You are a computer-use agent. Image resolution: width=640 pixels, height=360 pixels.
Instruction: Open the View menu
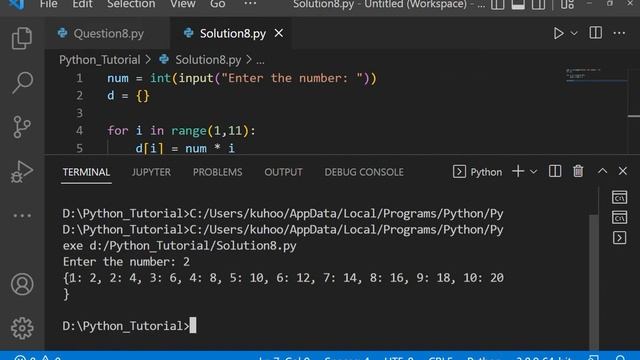coord(183,4)
